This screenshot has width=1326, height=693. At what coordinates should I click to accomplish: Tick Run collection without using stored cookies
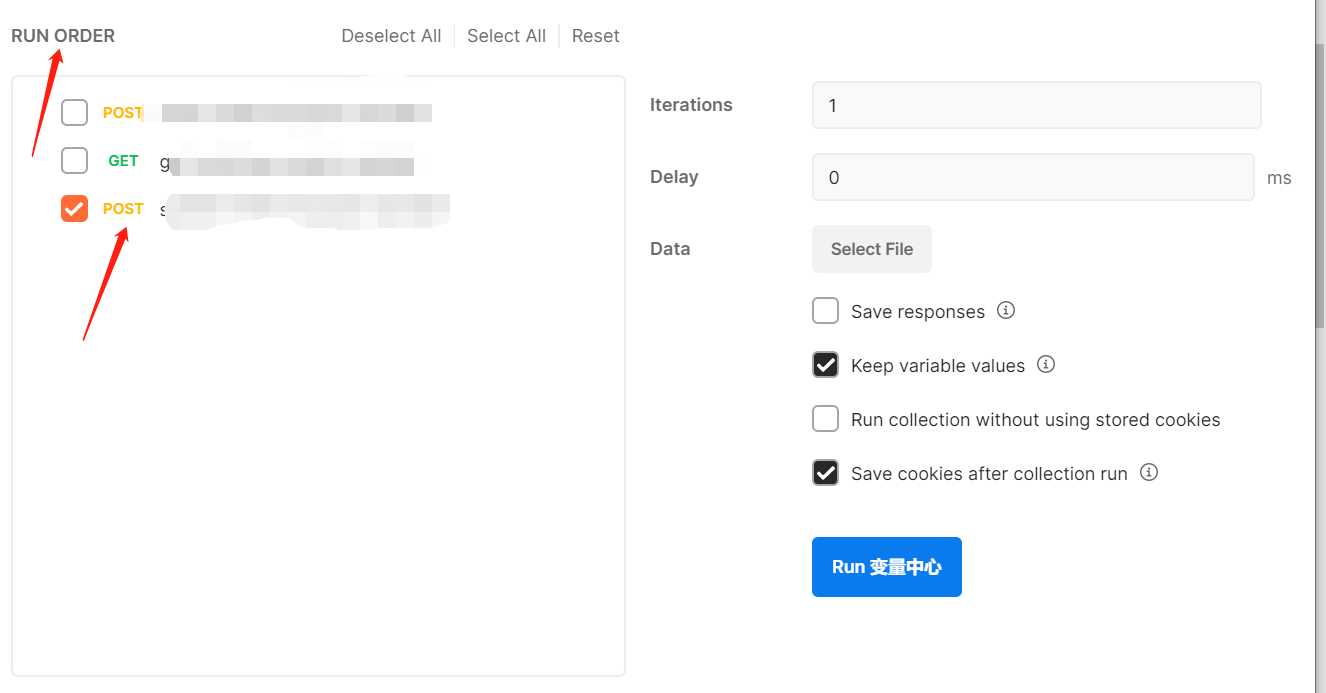tap(825, 419)
